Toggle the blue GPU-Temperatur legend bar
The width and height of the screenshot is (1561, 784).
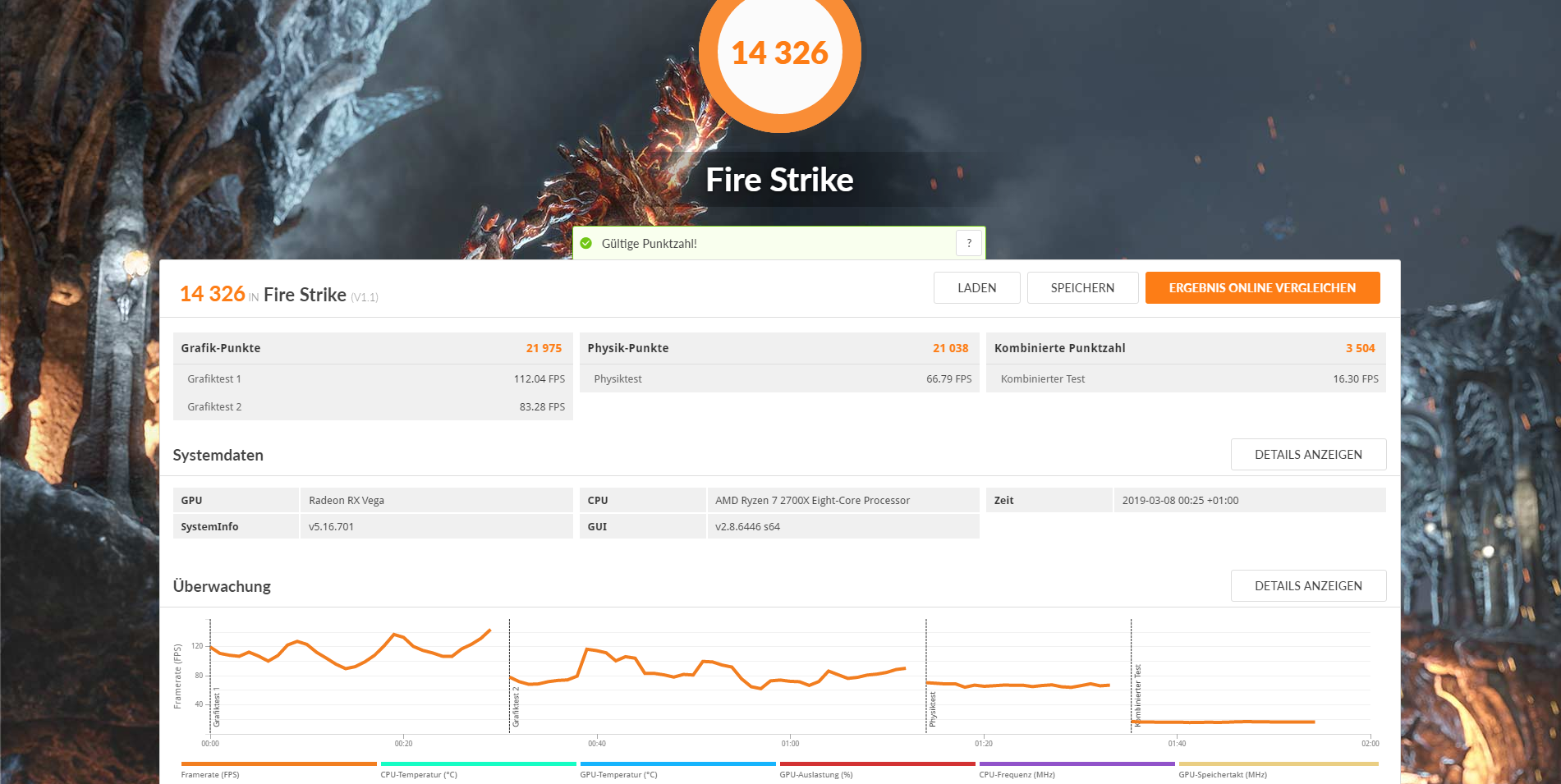tap(677, 764)
